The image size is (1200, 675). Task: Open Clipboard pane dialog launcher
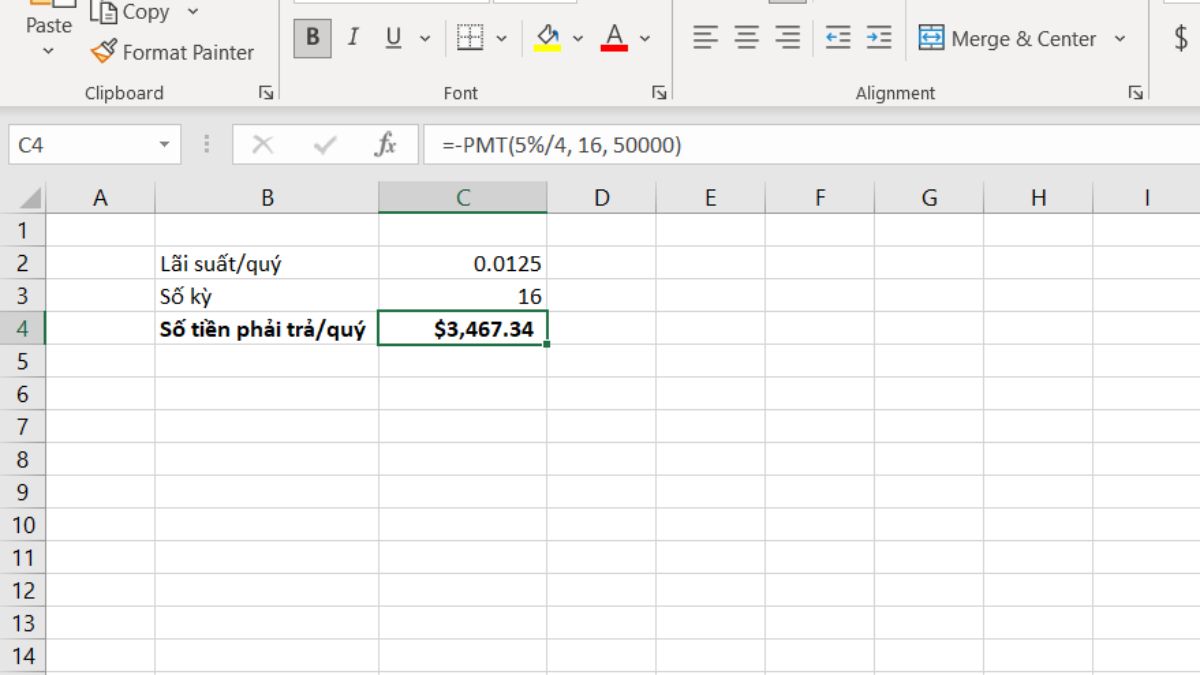tap(266, 92)
